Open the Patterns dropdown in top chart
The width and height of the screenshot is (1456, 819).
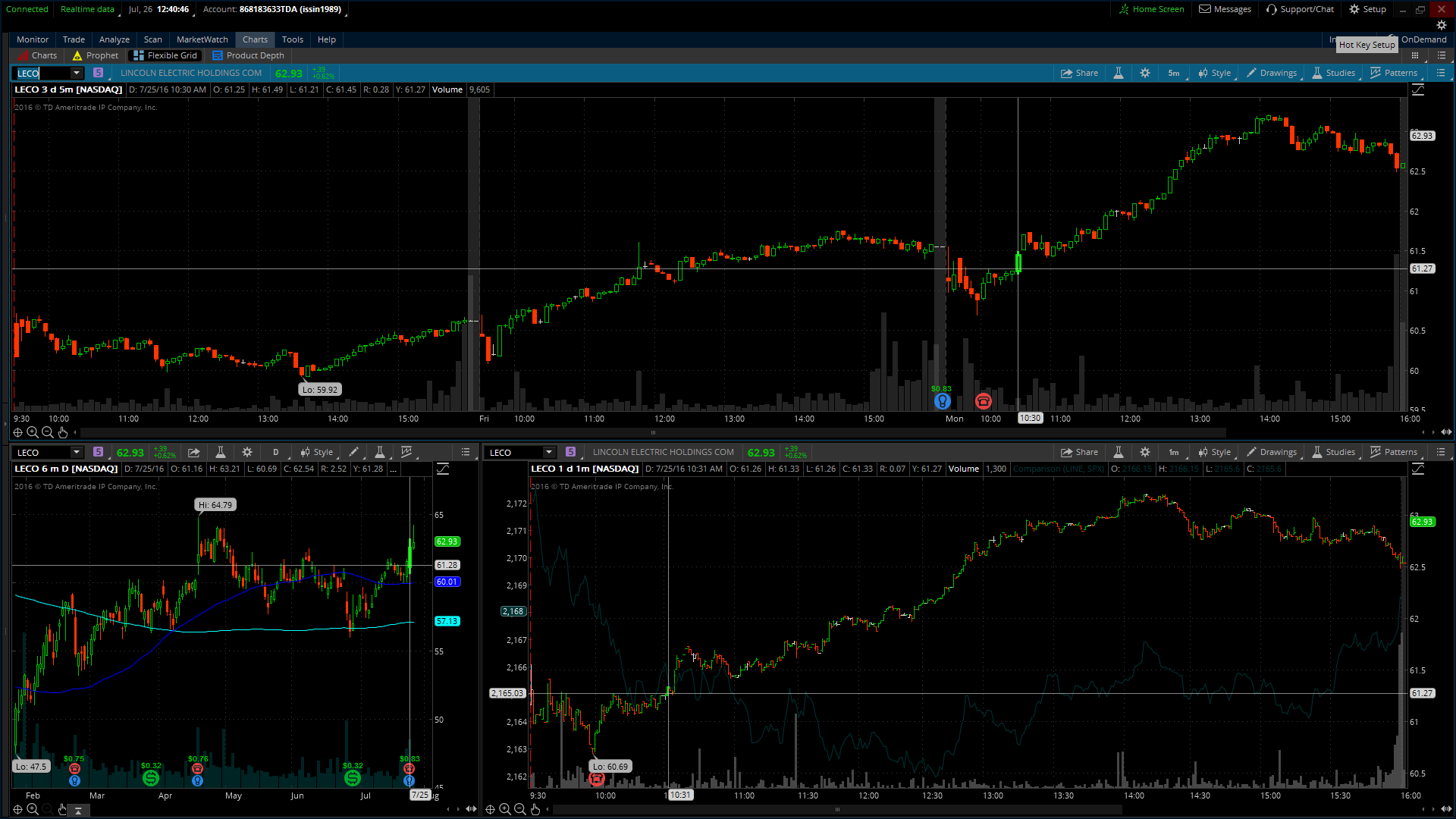(x=1394, y=73)
